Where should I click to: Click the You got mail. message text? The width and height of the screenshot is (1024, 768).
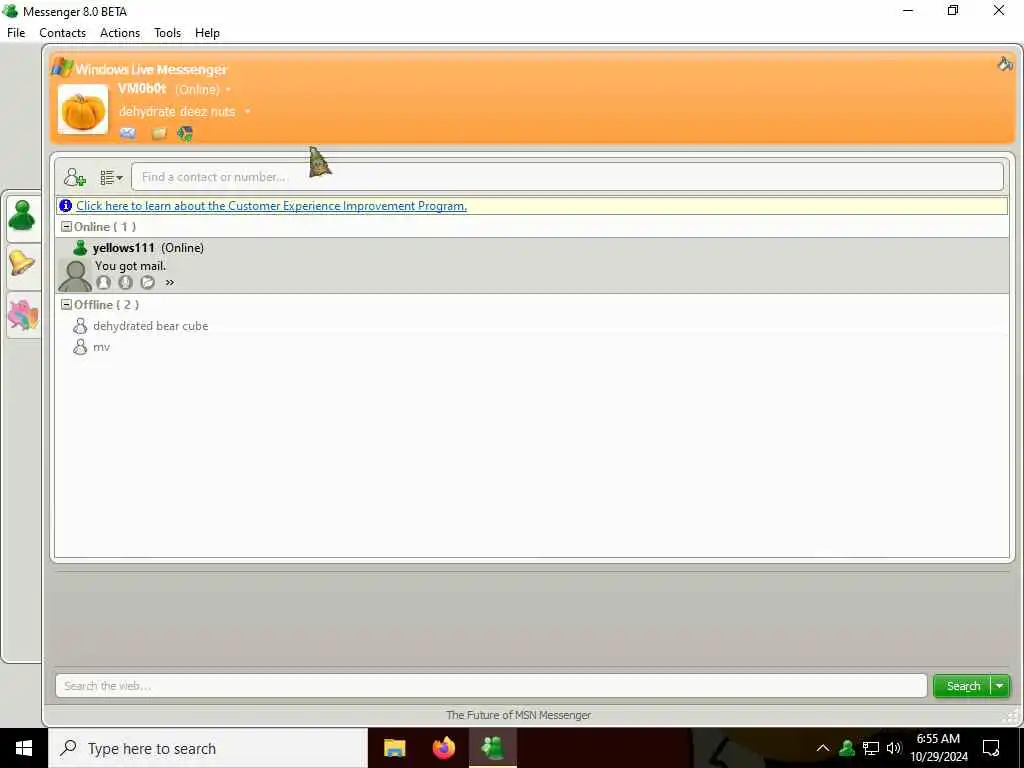131,266
